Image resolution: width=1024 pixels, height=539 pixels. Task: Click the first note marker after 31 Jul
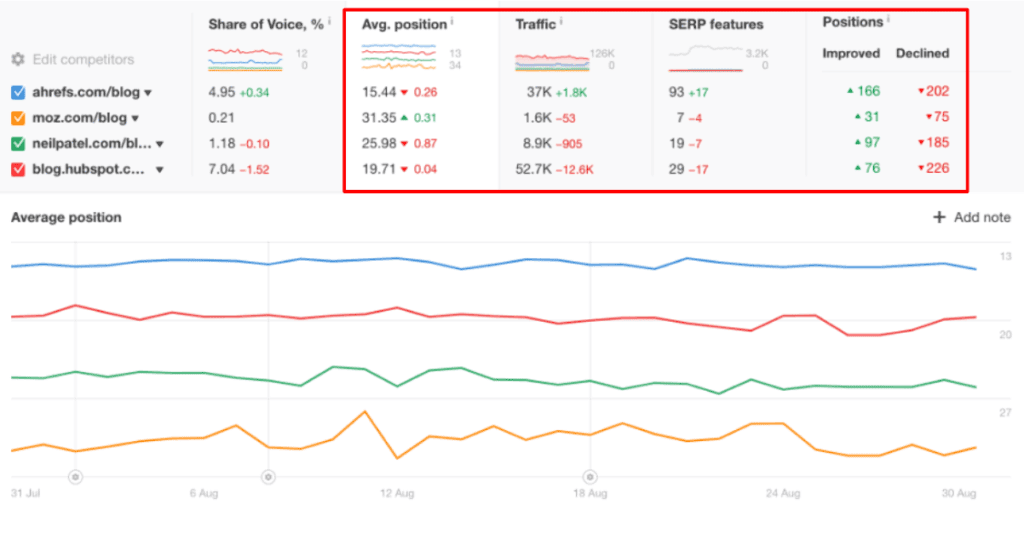coord(75,476)
